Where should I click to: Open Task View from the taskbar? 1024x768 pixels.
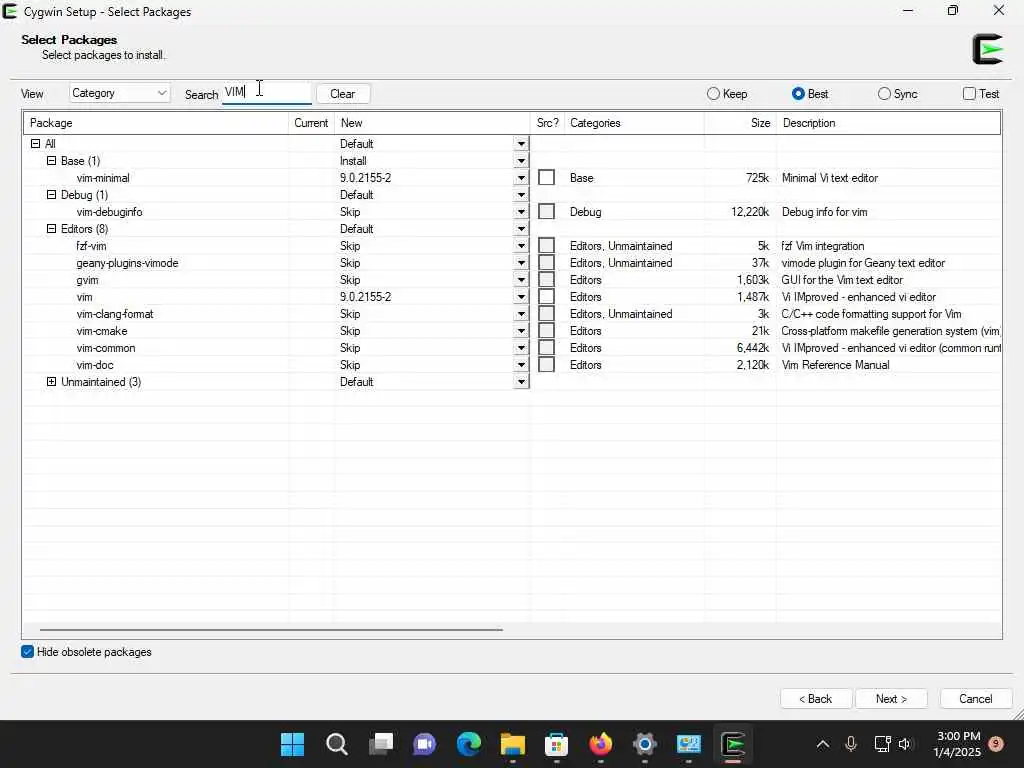coord(381,744)
